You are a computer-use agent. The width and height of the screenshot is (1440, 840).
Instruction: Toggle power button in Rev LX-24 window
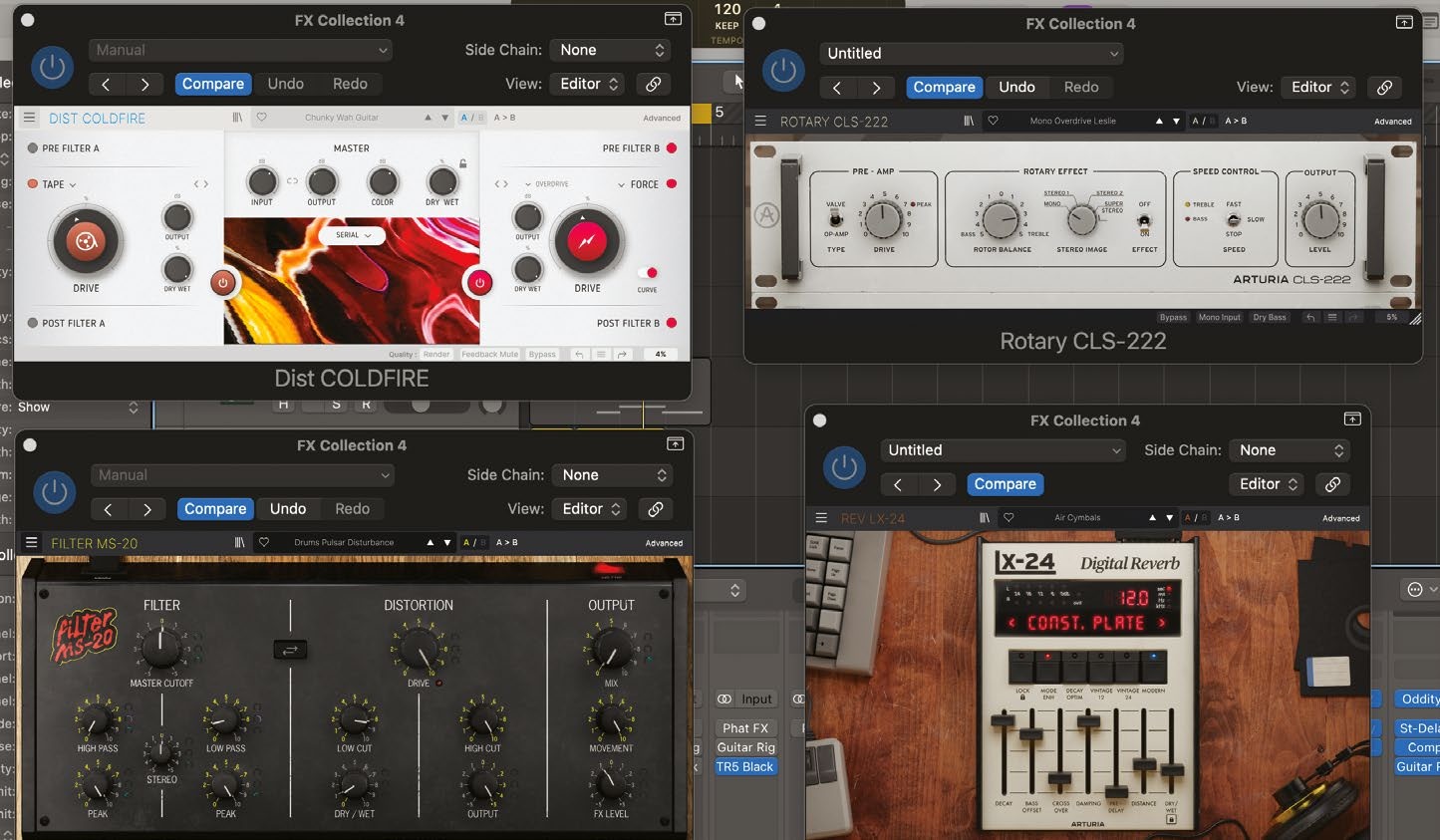(x=844, y=467)
